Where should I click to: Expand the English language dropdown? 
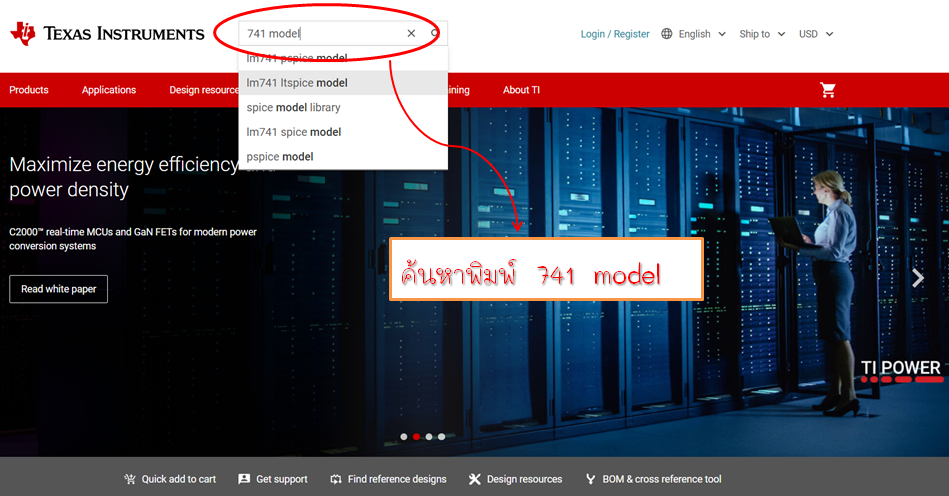pyautogui.click(x=702, y=34)
